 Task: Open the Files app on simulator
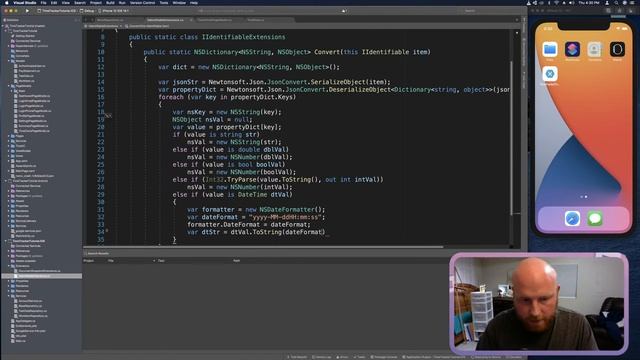coord(550,49)
